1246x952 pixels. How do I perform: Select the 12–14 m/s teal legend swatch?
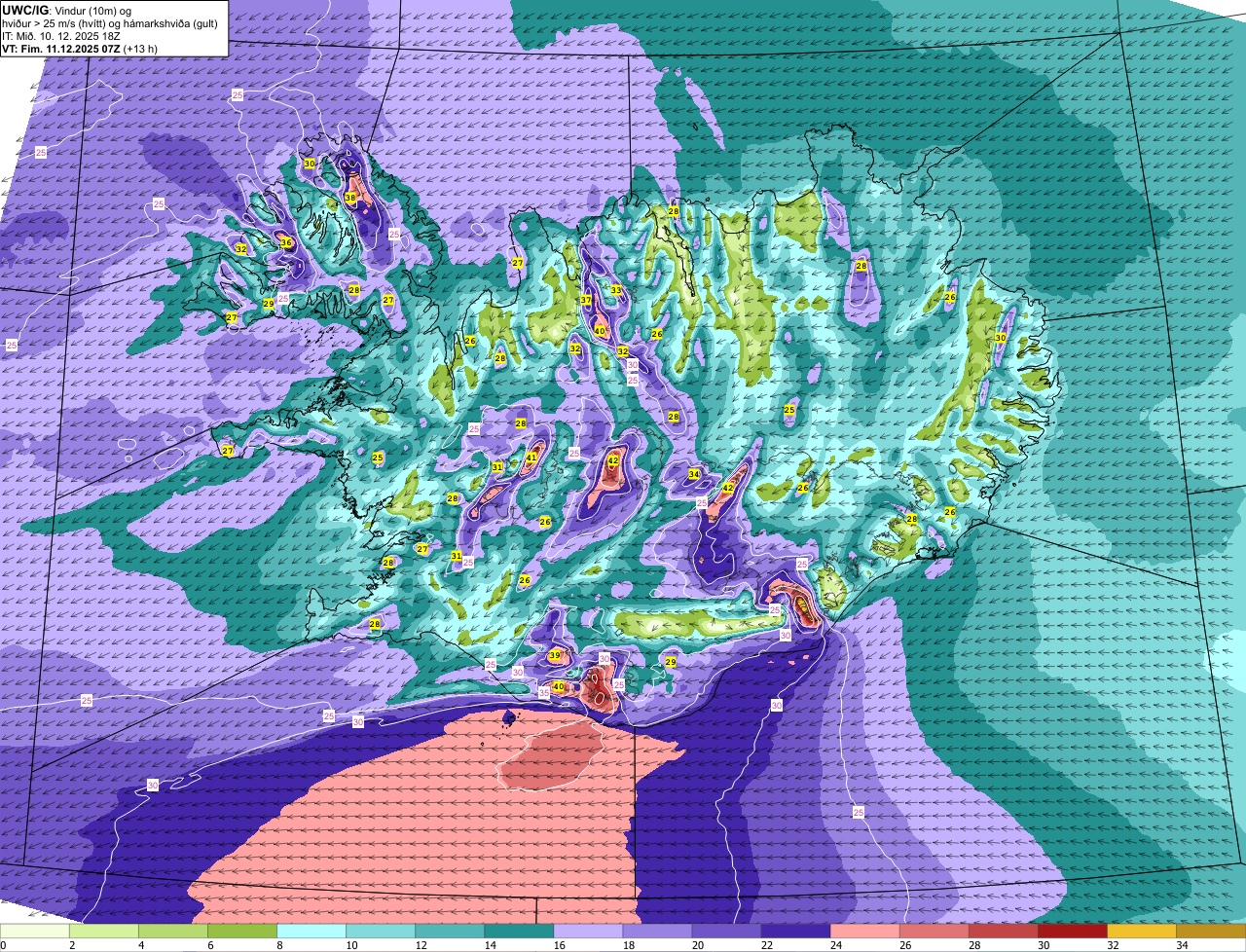(450, 932)
